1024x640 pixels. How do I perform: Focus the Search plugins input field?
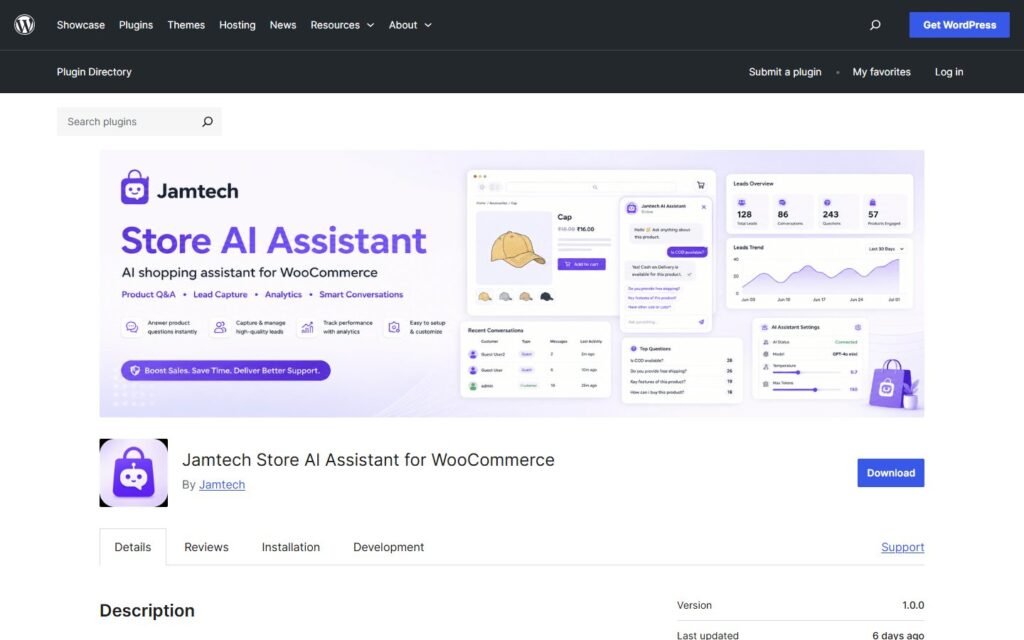tap(127, 121)
